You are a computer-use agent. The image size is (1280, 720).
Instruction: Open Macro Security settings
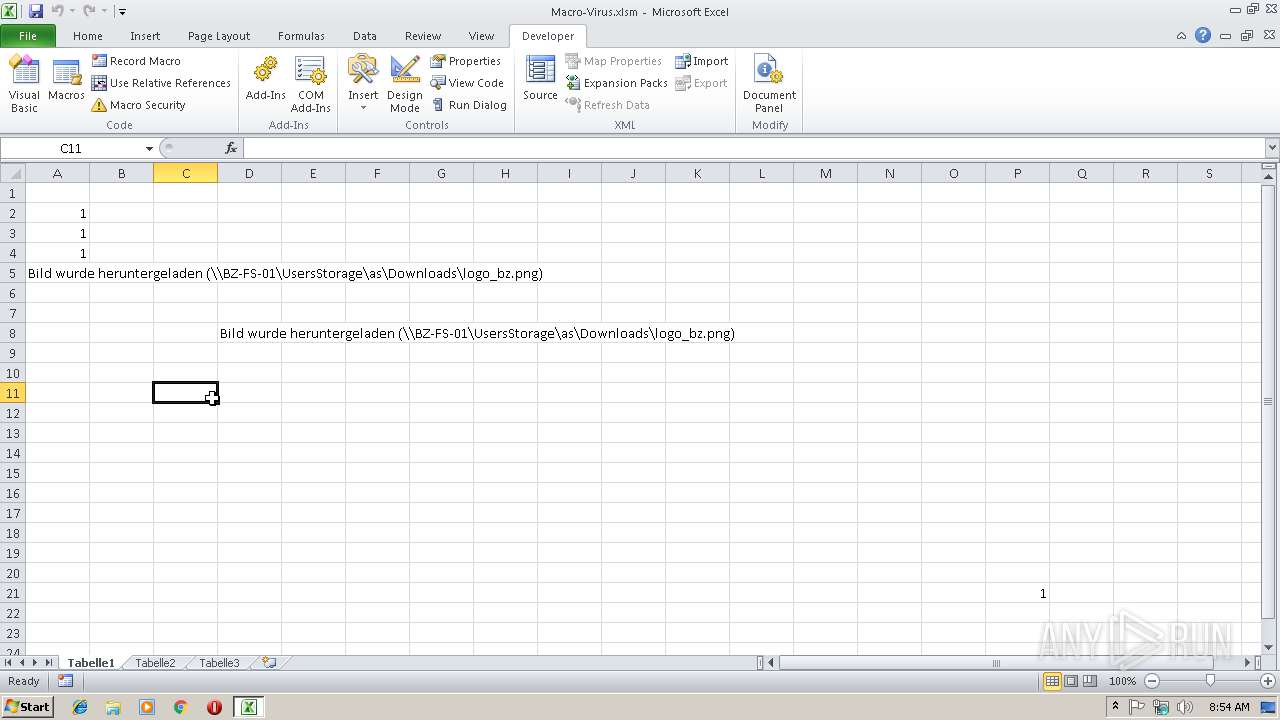(139, 105)
